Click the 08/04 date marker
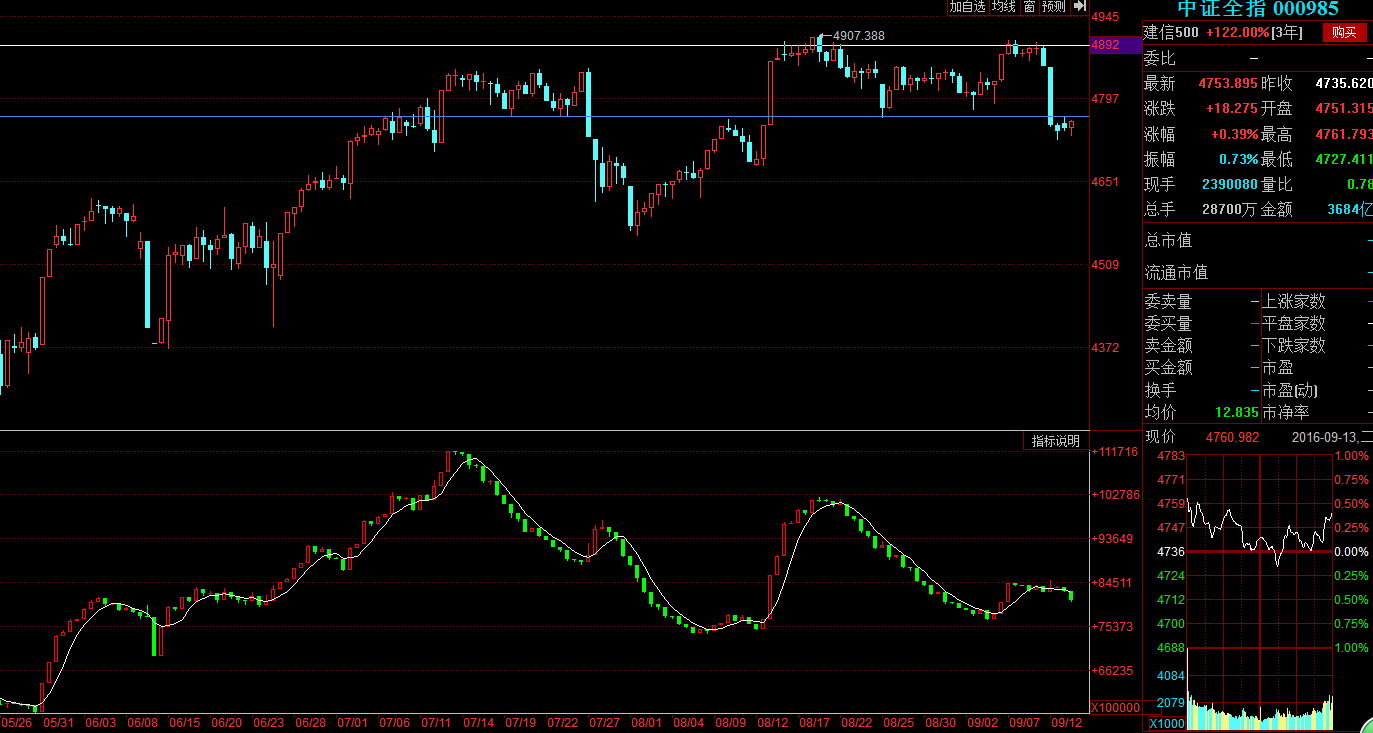The image size is (1373, 733). click(x=689, y=722)
